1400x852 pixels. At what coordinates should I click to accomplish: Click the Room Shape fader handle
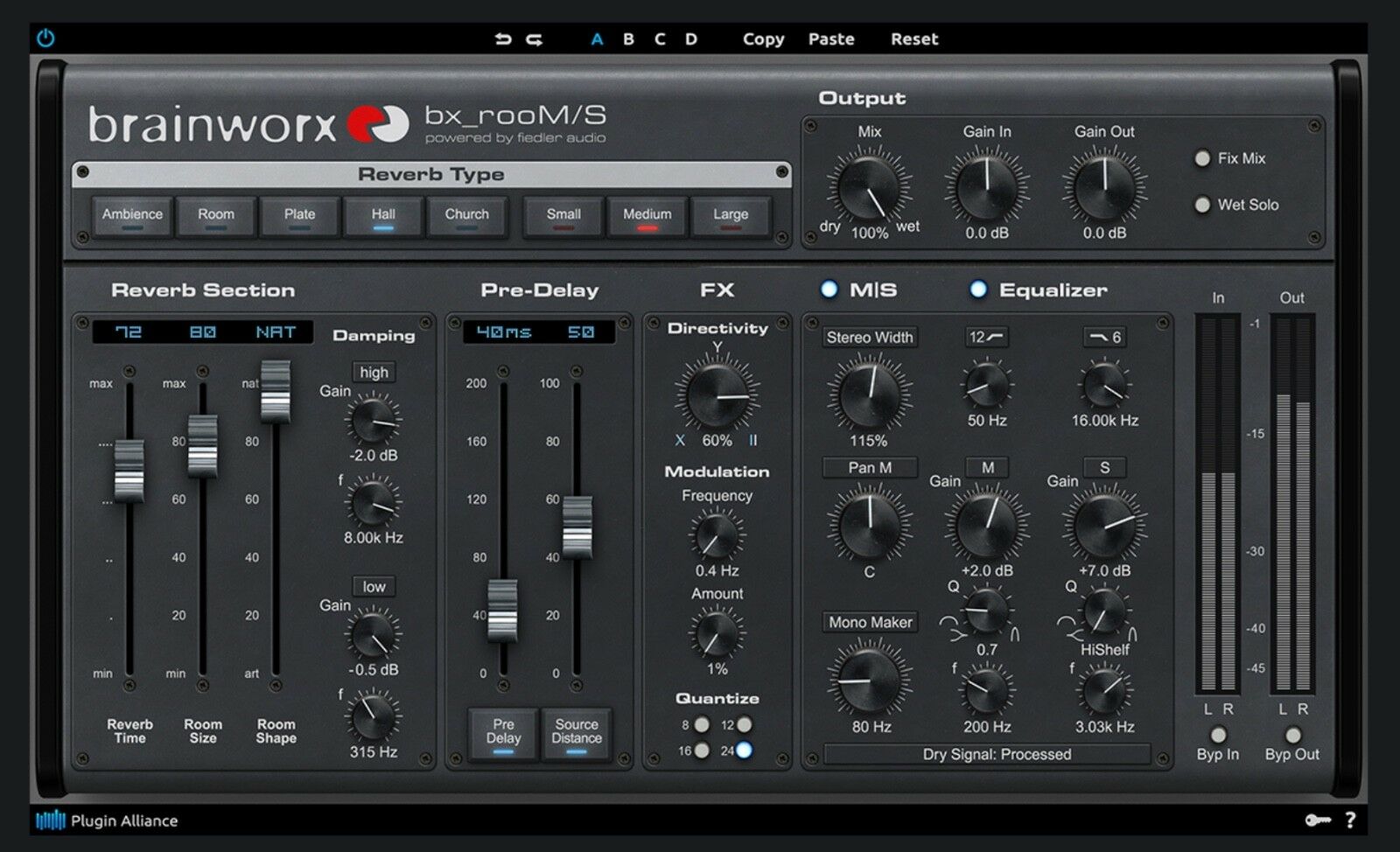pyautogui.click(x=276, y=391)
